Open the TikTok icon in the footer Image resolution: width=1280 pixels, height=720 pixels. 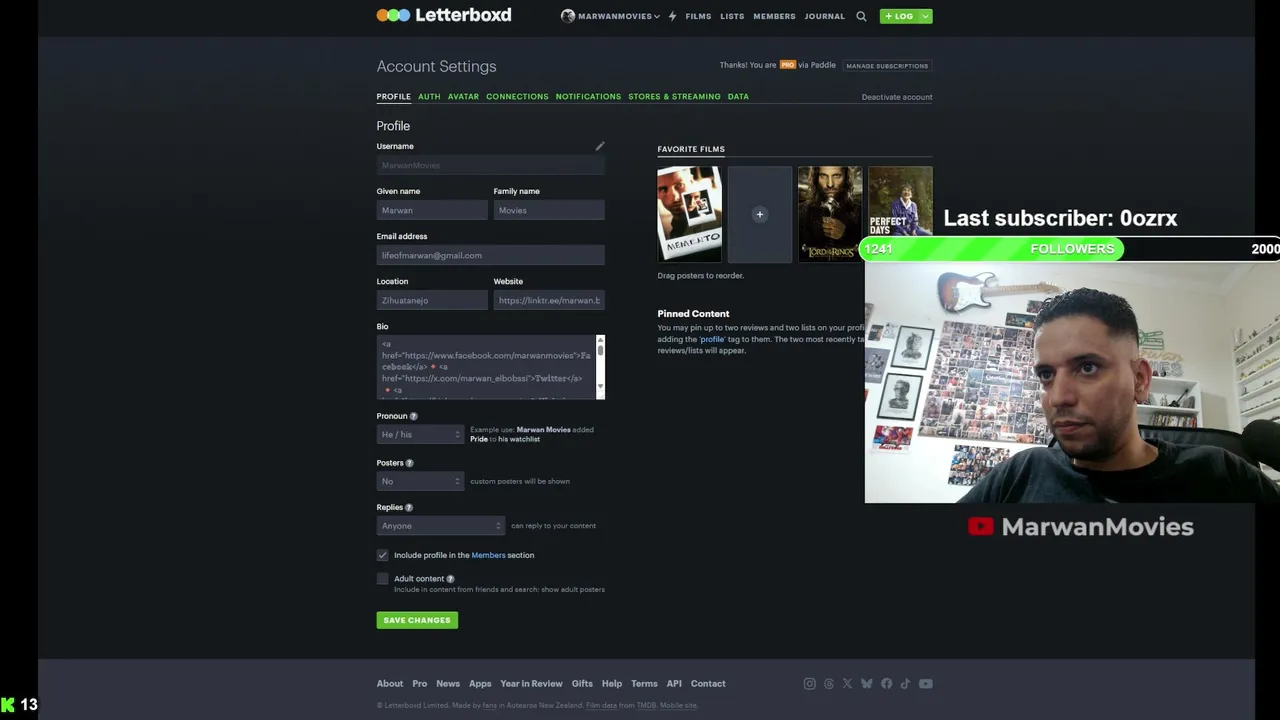[x=906, y=684]
